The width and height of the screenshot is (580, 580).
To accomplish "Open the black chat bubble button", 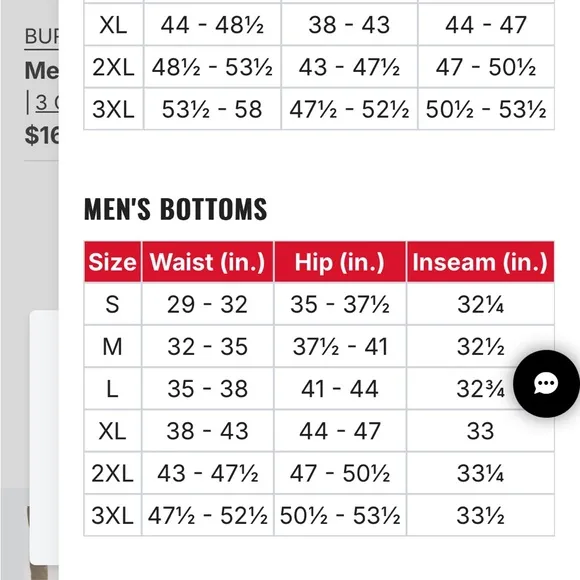I will click(546, 384).
